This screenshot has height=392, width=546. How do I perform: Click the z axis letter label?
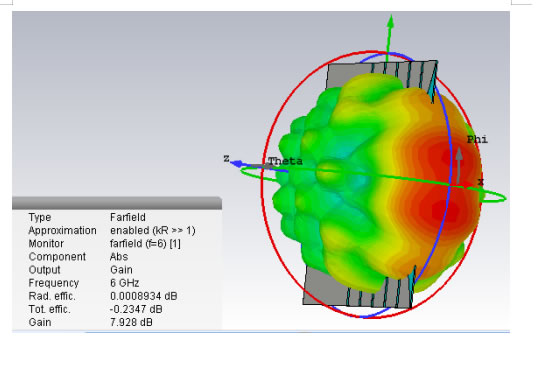226,158
